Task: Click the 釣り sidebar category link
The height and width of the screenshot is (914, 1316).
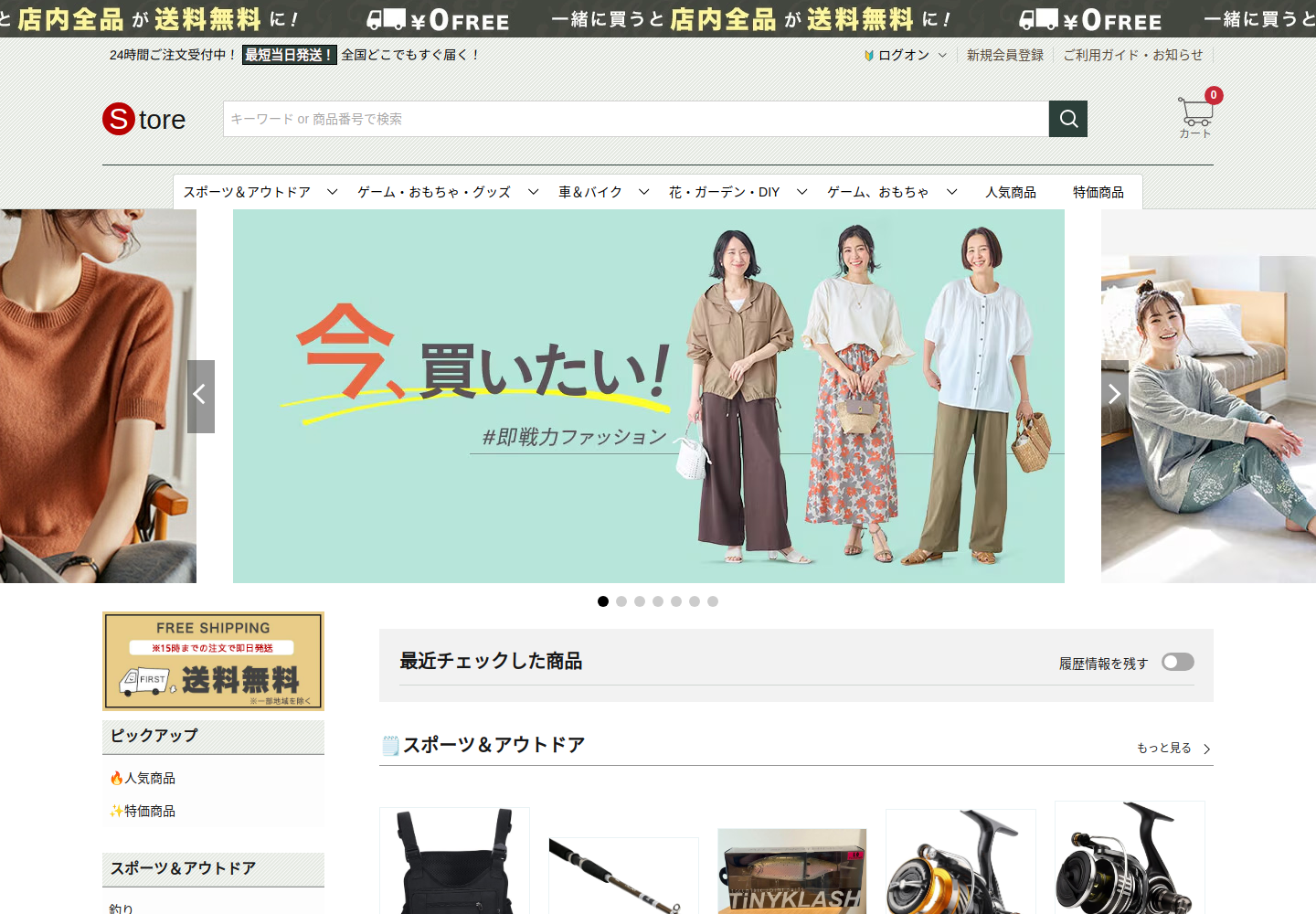Action: [122, 908]
